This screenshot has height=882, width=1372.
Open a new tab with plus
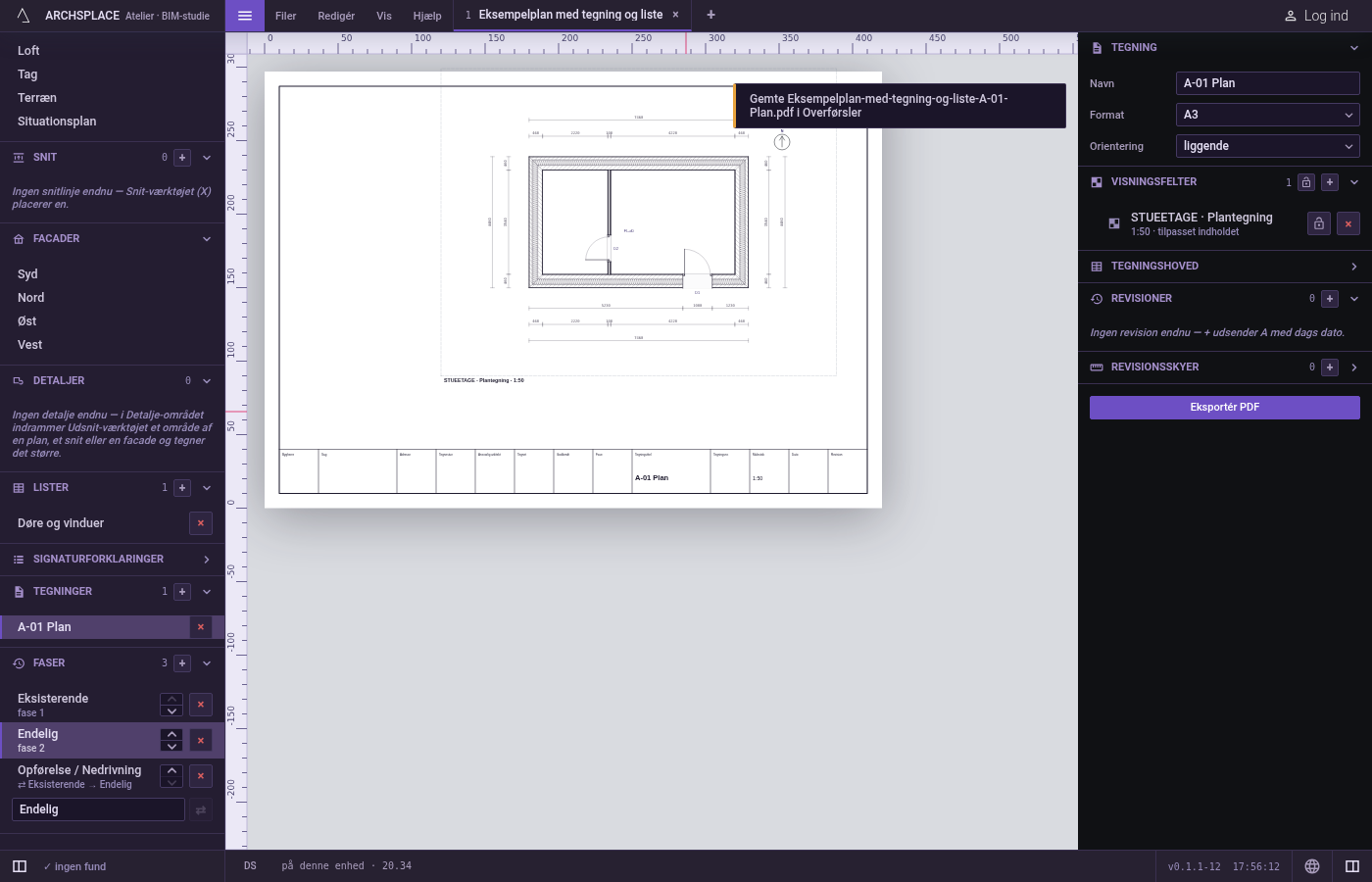point(711,15)
